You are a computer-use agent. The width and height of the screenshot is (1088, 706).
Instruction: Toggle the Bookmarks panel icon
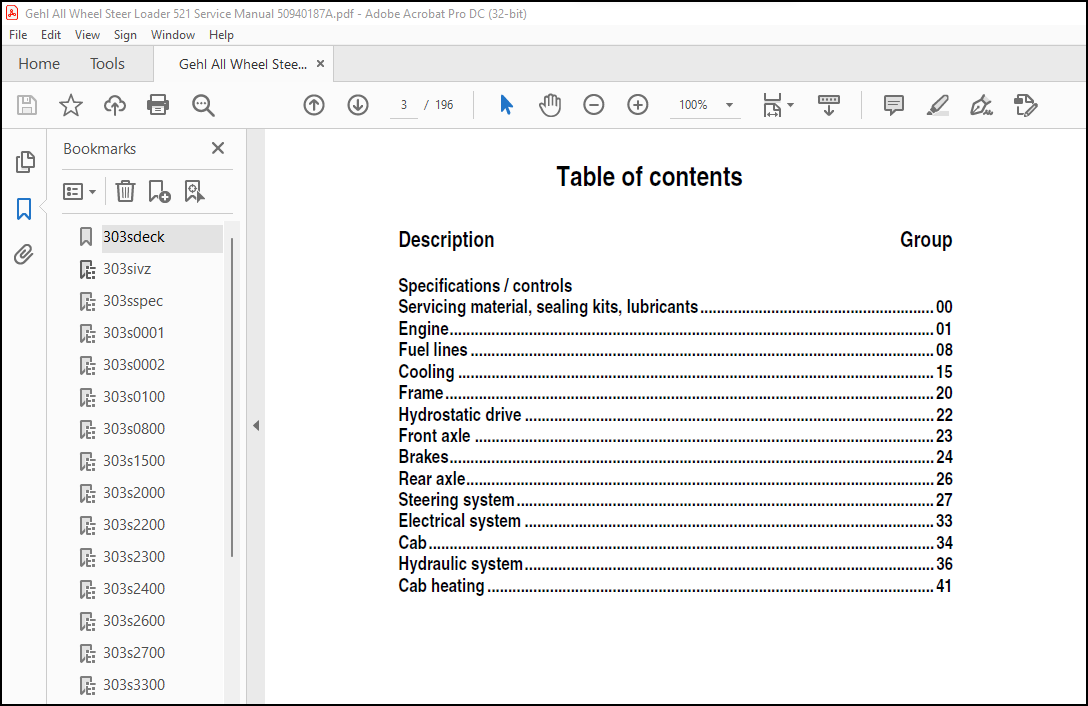pos(24,208)
